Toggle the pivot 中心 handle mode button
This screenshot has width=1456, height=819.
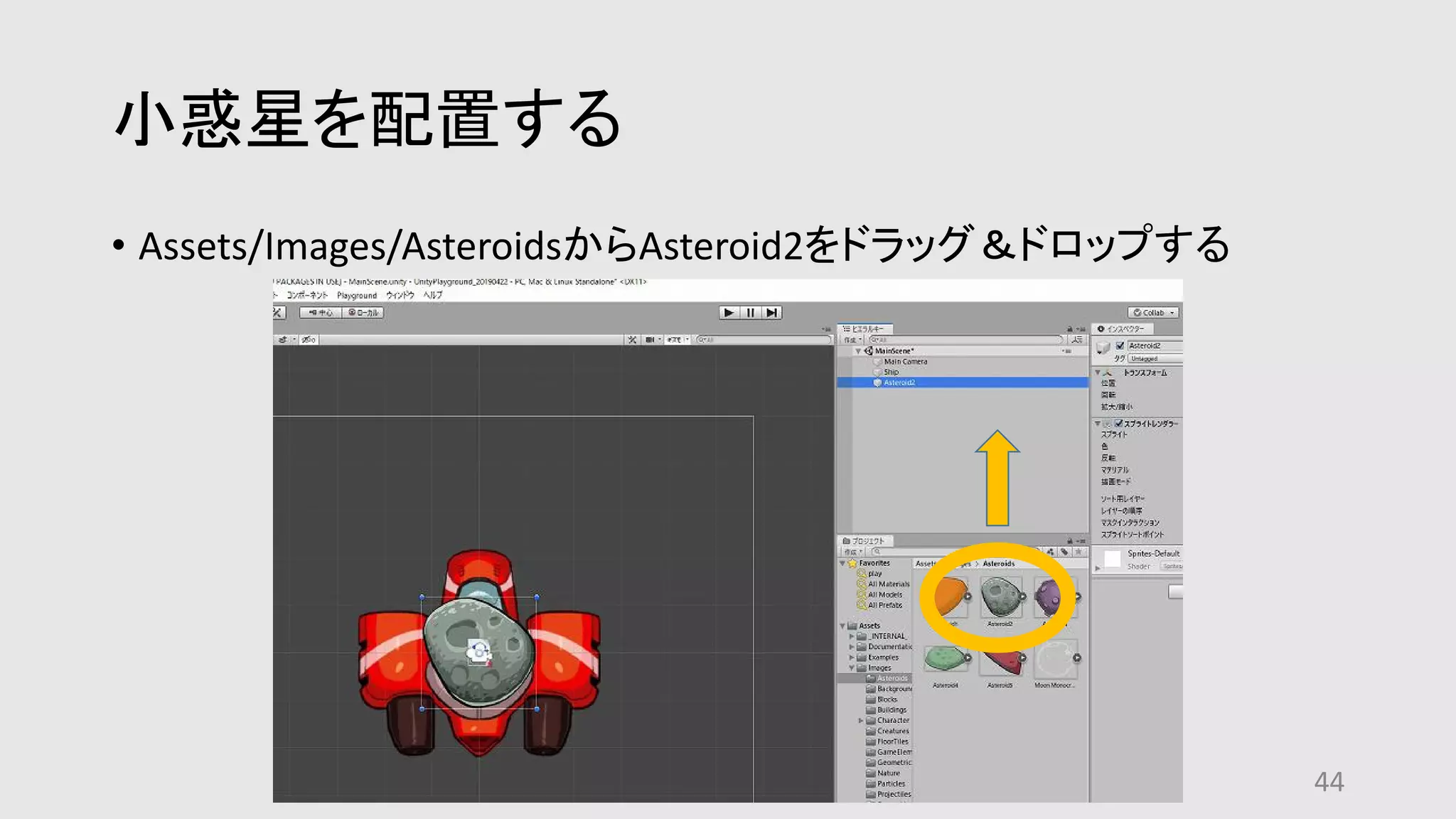click(x=321, y=313)
